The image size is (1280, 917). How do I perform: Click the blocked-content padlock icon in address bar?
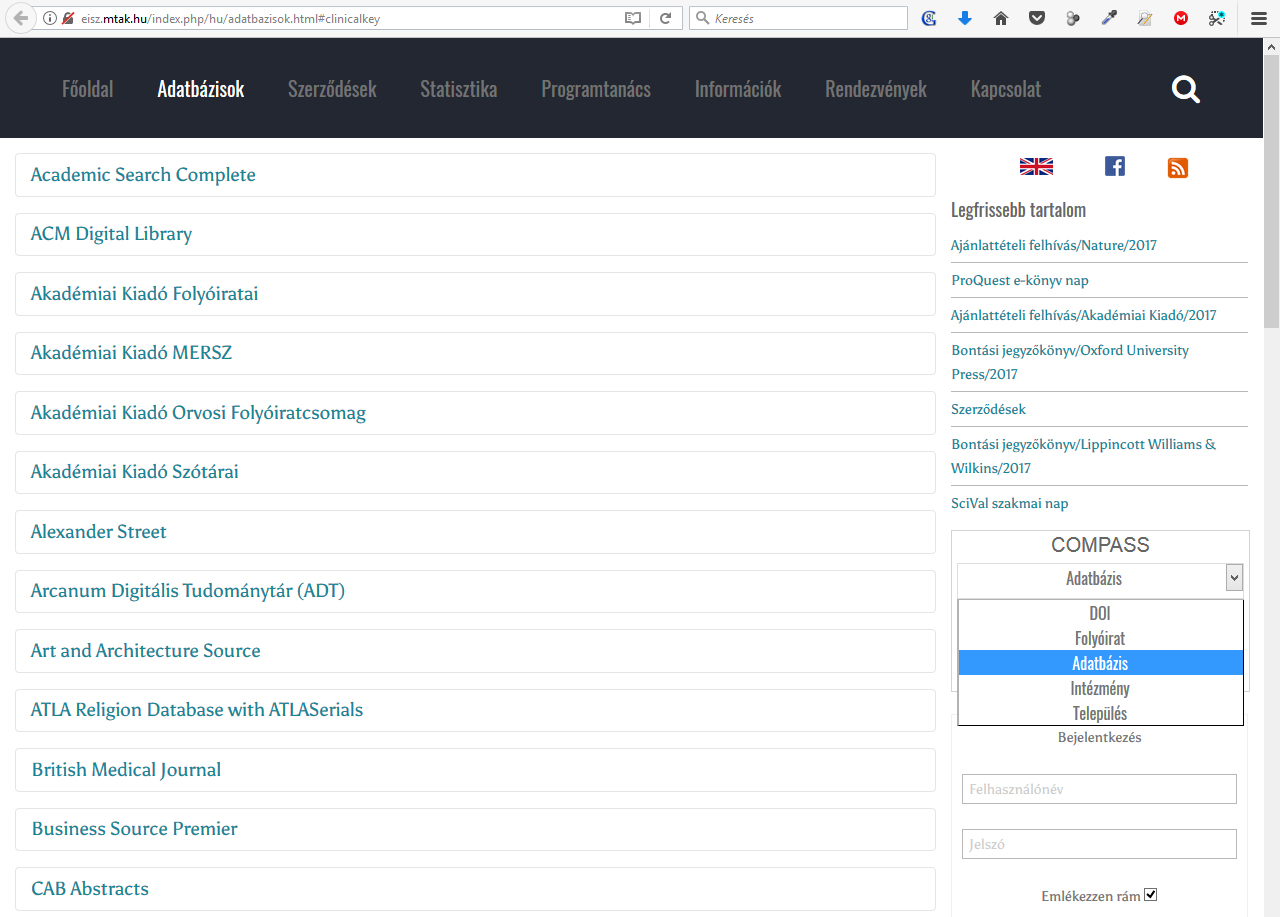pos(68,18)
